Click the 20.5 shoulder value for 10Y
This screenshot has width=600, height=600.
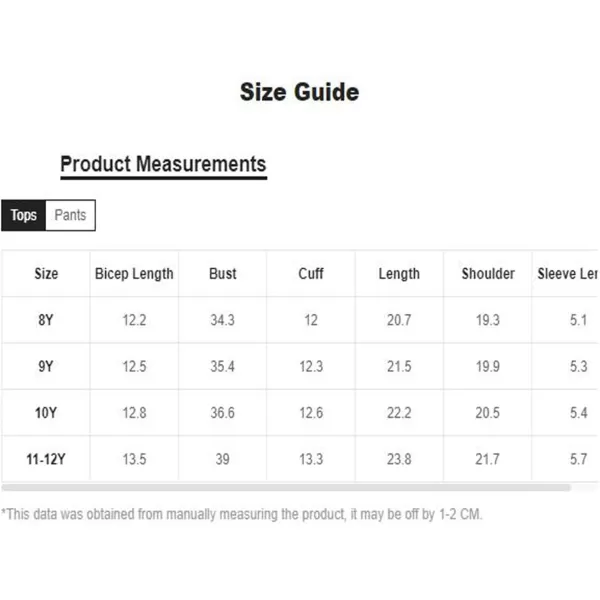488,412
